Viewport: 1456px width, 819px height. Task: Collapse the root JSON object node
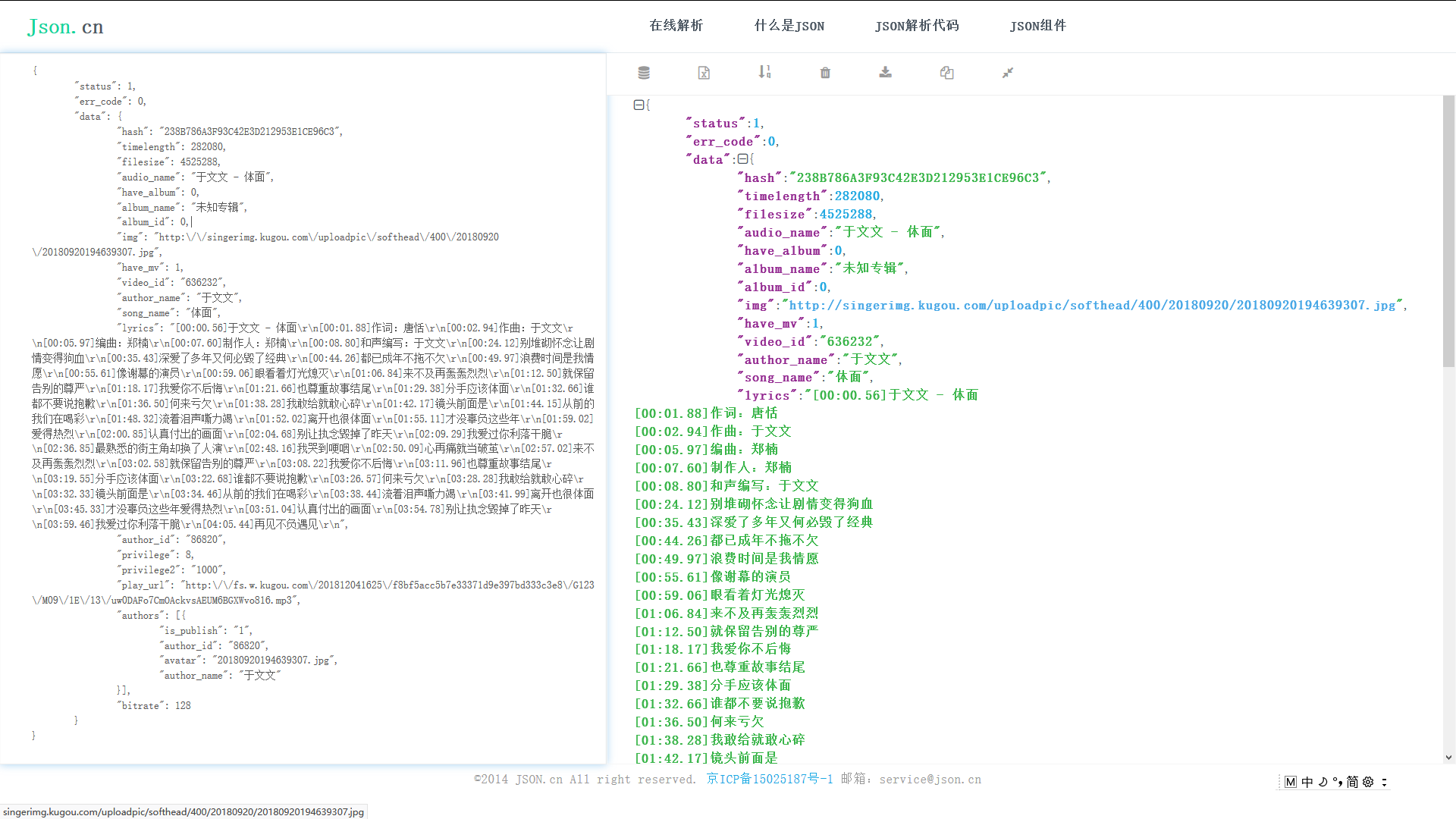(x=639, y=105)
